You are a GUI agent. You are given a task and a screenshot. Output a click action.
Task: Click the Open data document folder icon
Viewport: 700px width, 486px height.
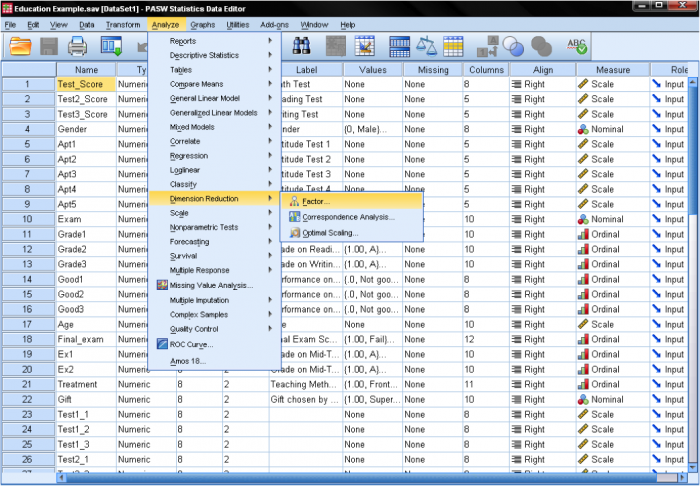[x=20, y=46]
